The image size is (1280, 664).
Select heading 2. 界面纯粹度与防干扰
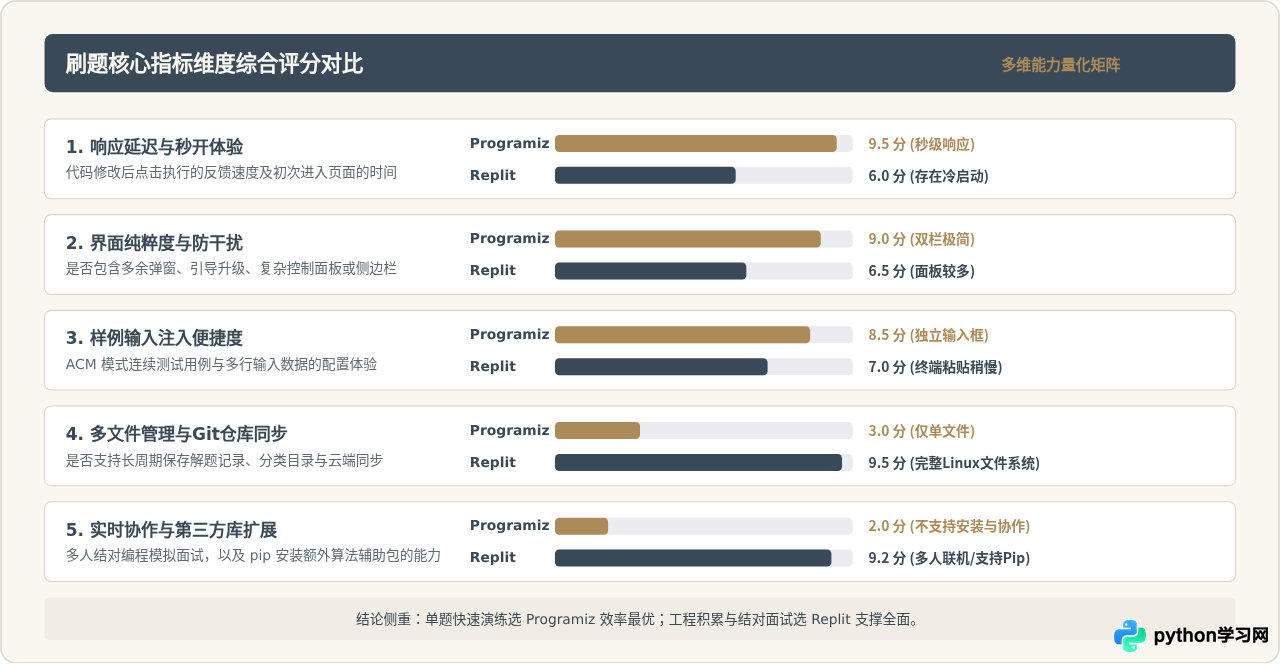click(154, 243)
